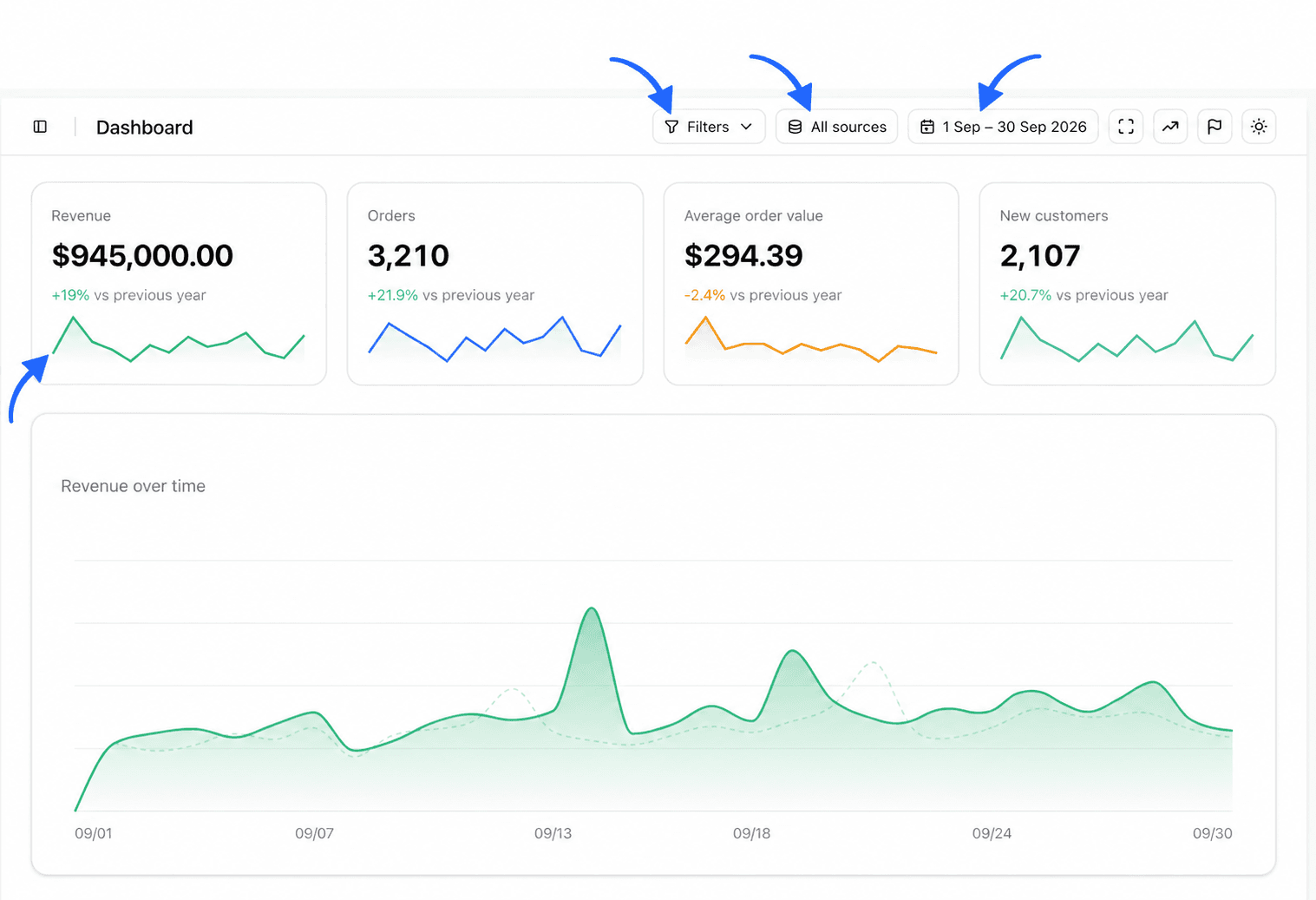Image resolution: width=1316 pixels, height=900 pixels.
Task: Enter fullscreen with the expand icon
Action: pyautogui.click(x=1126, y=127)
